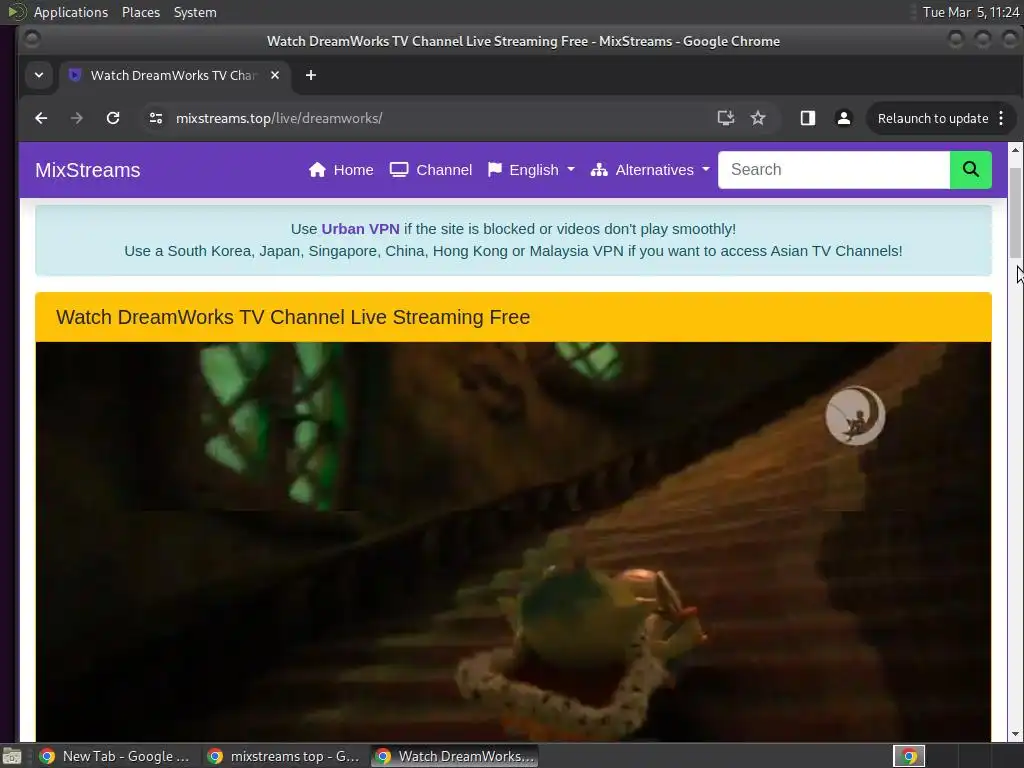Click the scrollbar up arrow
The image size is (1024, 768).
pyautogui.click(x=1015, y=150)
